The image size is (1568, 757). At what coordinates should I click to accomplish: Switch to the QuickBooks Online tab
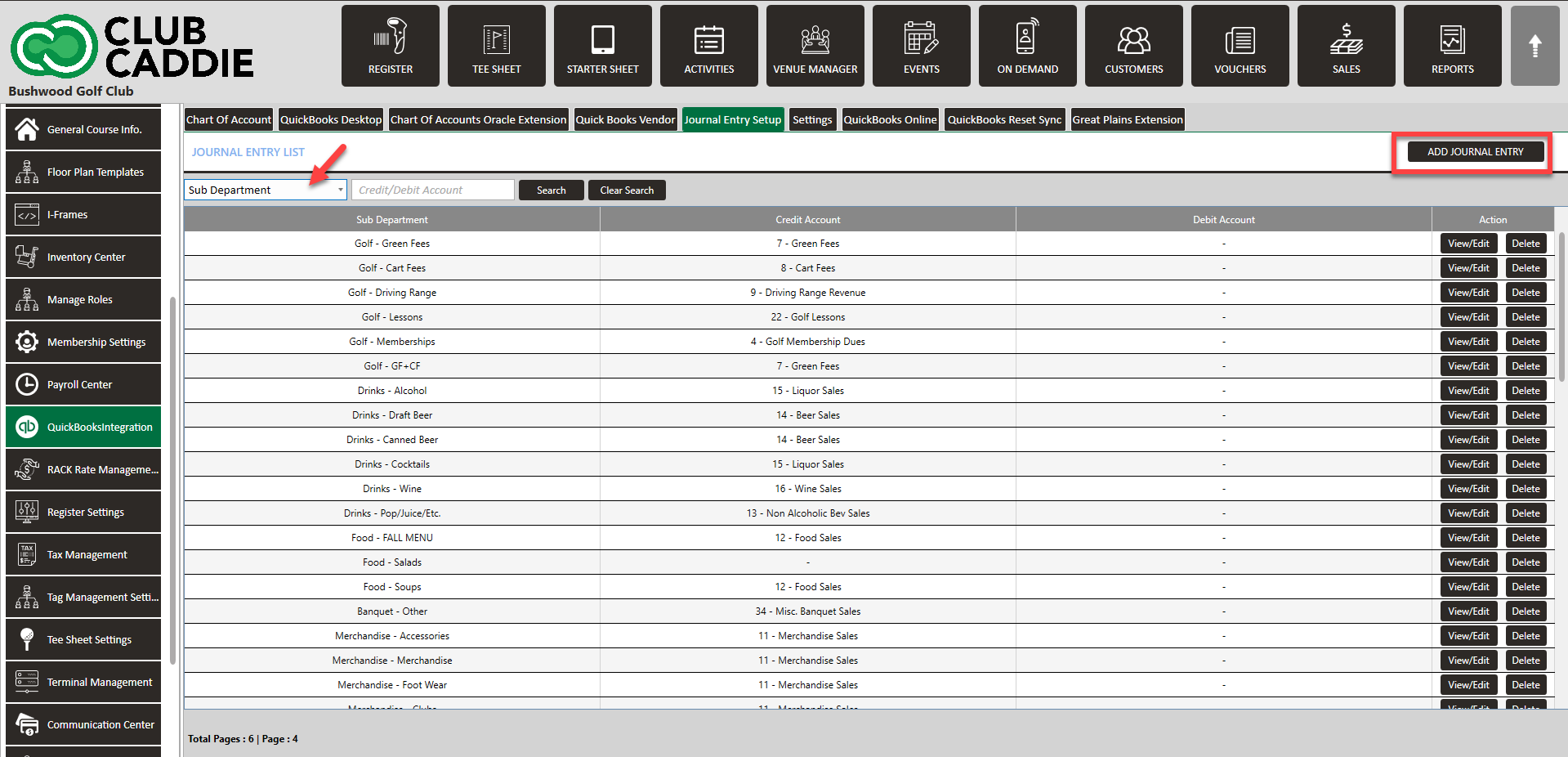pos(890,119)
